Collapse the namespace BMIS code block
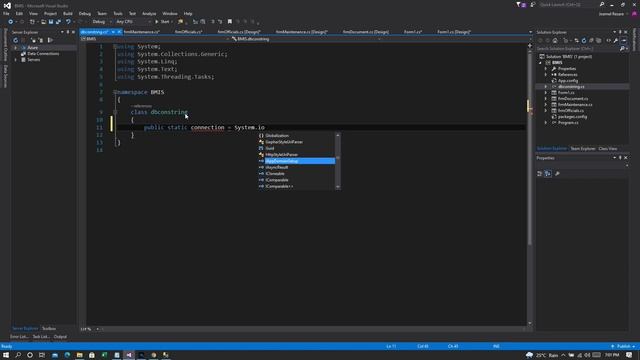The height and width of the screenshot is (360, 640). click(x=116, y=92)
